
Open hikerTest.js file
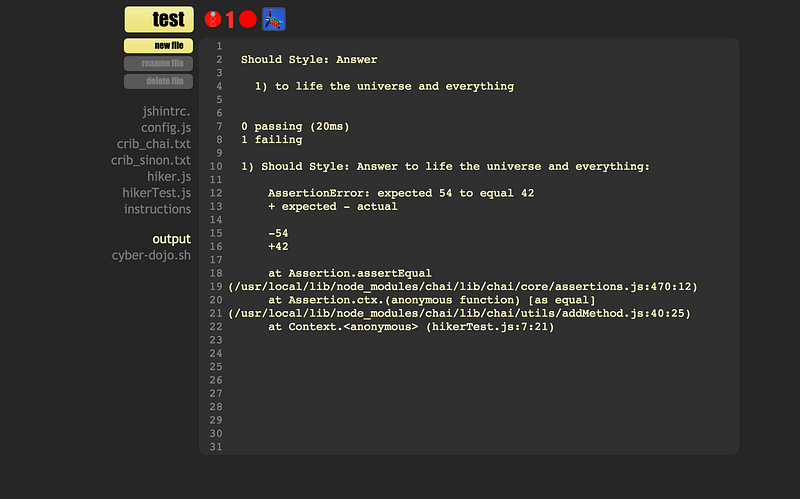click(x=156, y=192)
